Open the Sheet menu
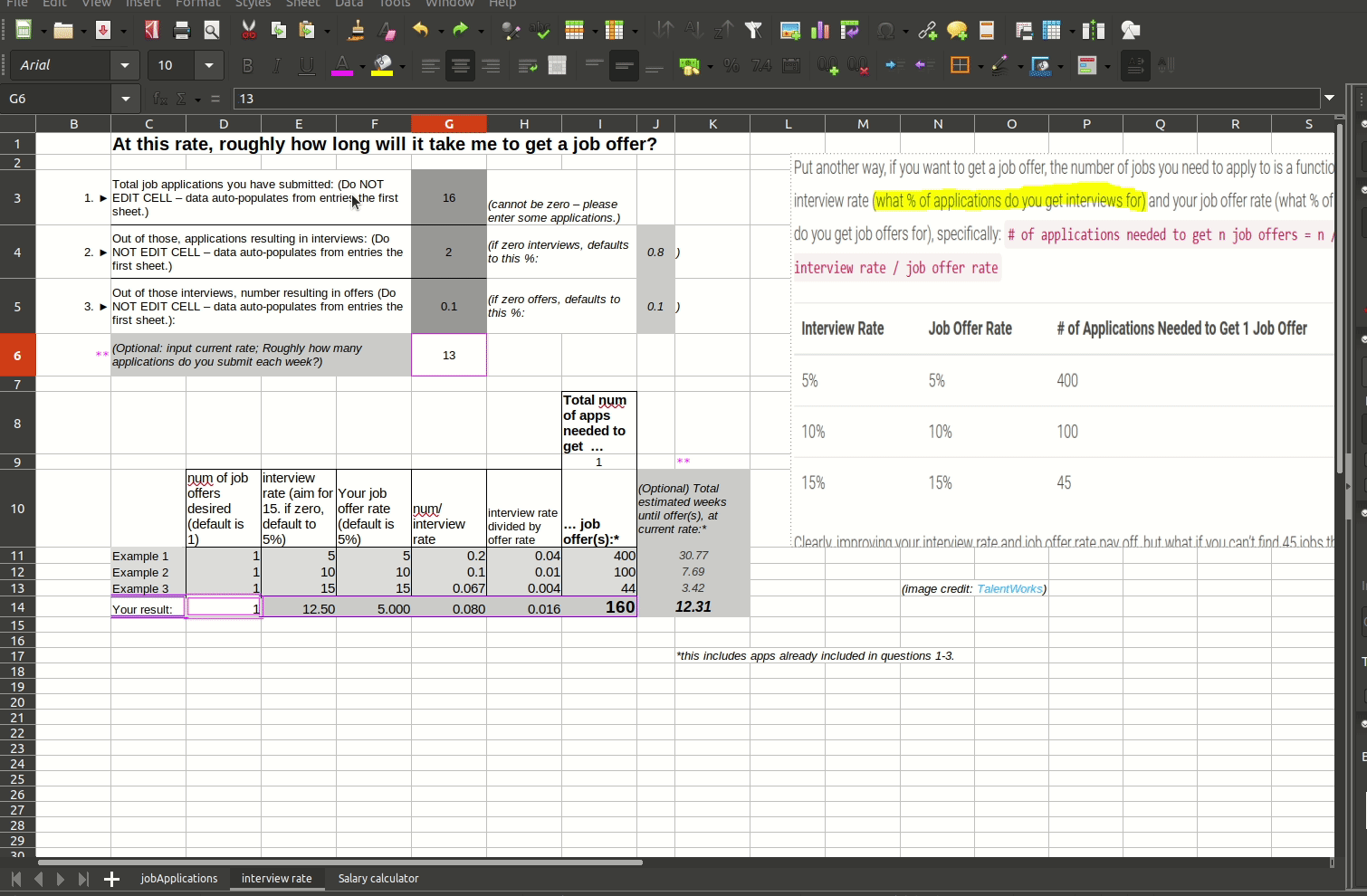The width and height of the screenshot is (1367, 896). tap(303, 4)
